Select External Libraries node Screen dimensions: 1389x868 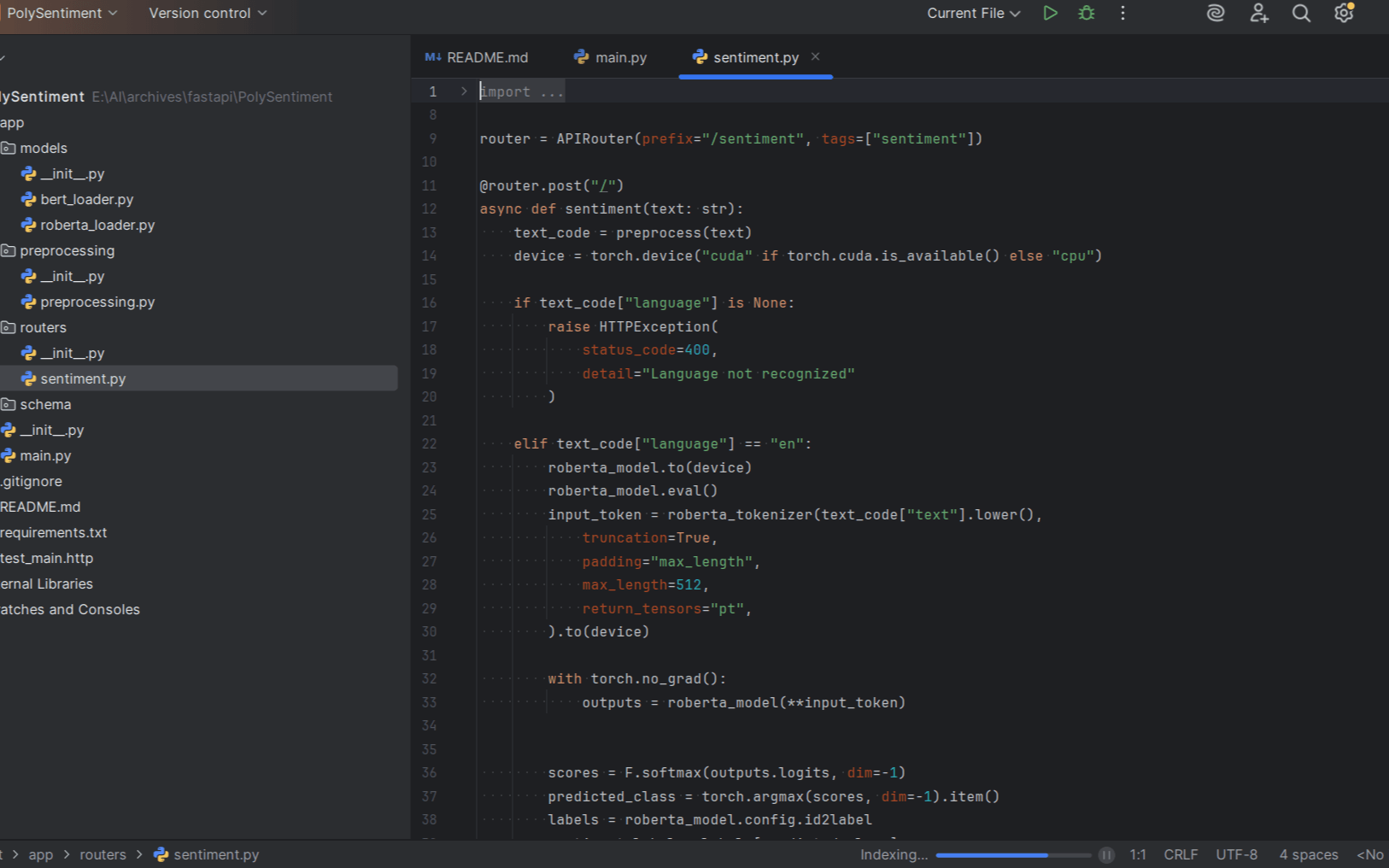[x=47, y=584]
